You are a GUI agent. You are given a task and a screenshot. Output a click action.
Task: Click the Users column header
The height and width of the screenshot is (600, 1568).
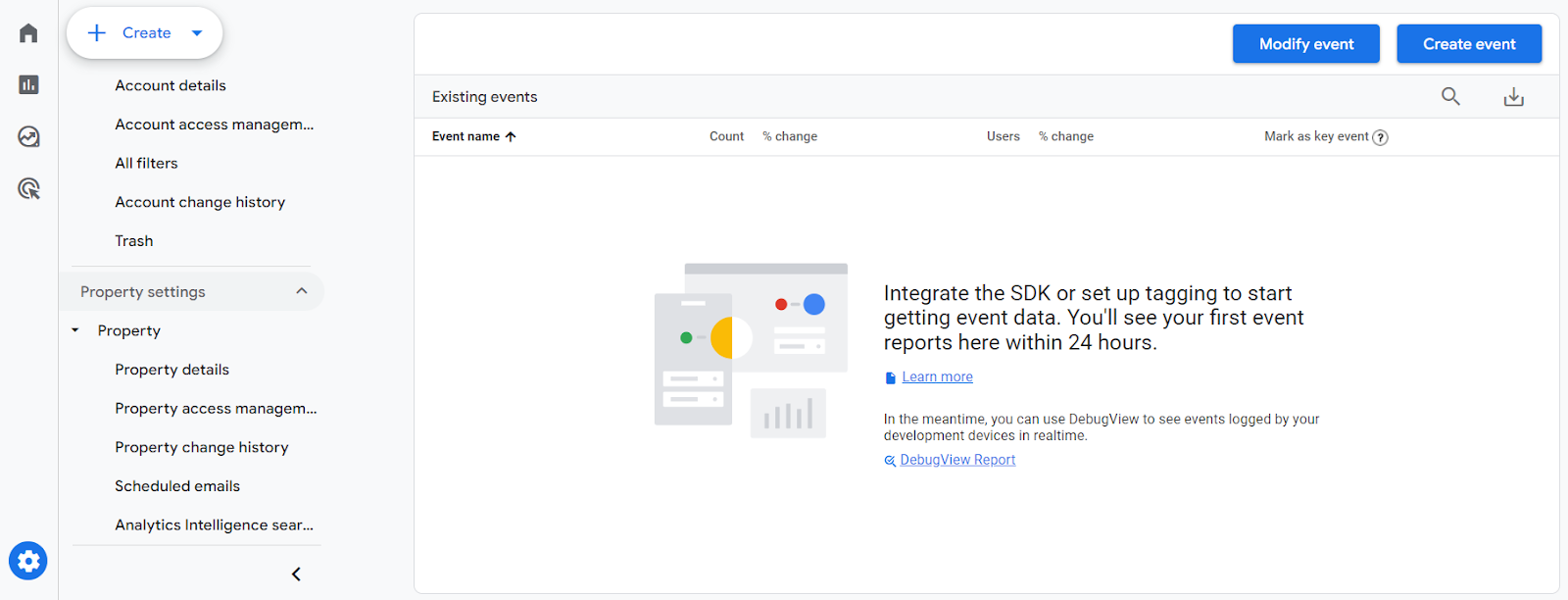click(1004, 136)
